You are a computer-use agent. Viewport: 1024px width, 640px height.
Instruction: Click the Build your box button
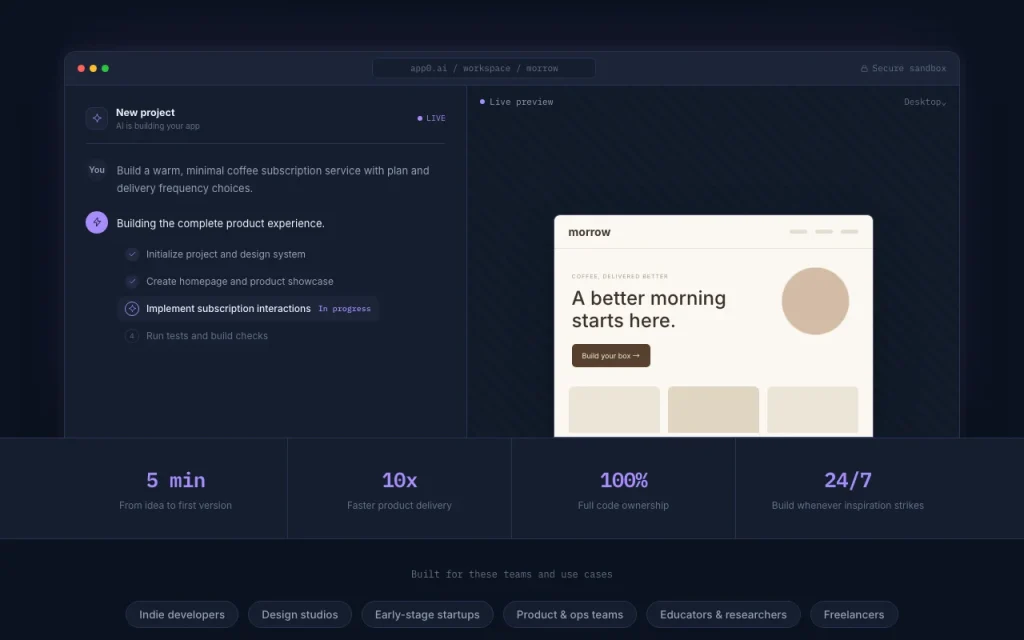pyautogui.click(x=611, y=356)
